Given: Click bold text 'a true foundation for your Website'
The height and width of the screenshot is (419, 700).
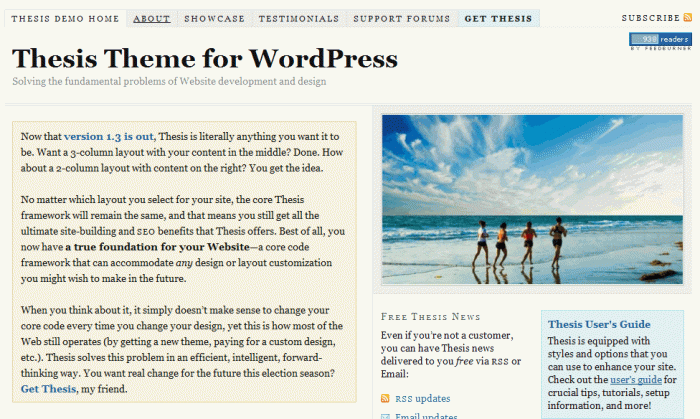Looking at the screenshot, I should pos(158,247).
